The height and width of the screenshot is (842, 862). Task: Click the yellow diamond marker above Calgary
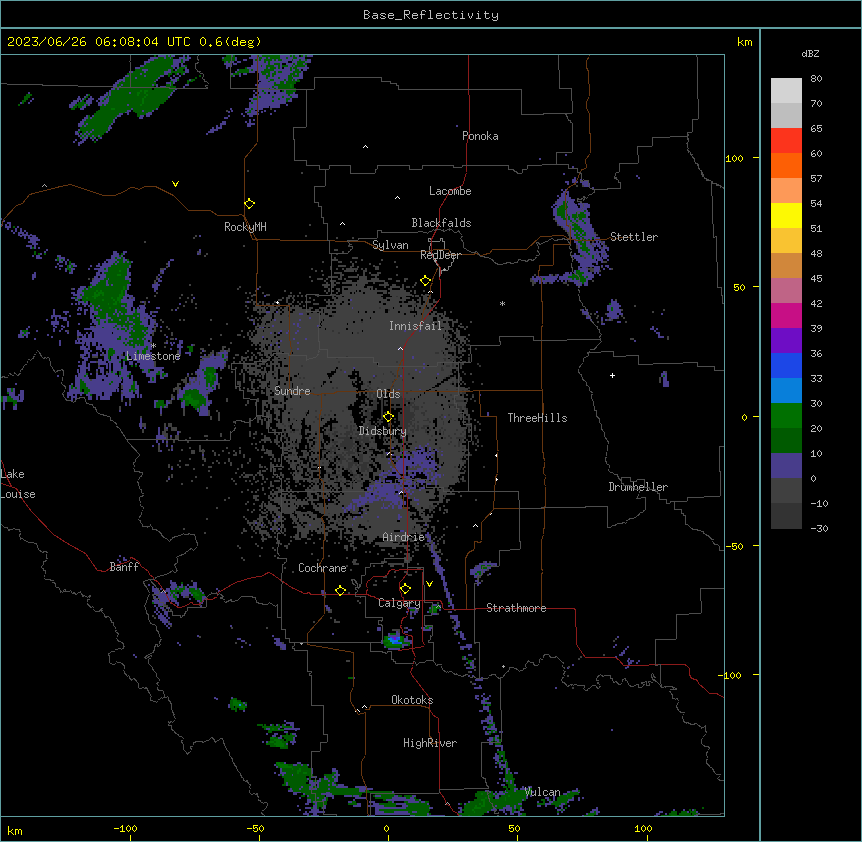tap(405, 589)
